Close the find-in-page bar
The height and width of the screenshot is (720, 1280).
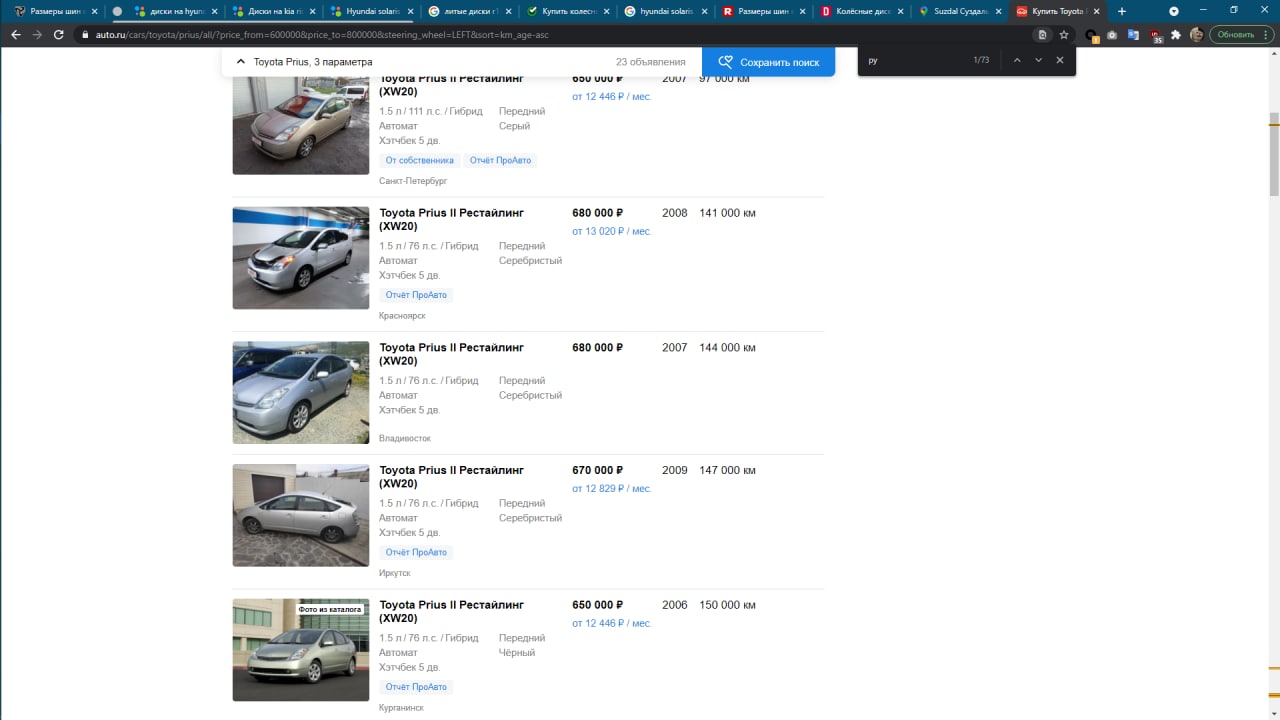[1060, 60]
